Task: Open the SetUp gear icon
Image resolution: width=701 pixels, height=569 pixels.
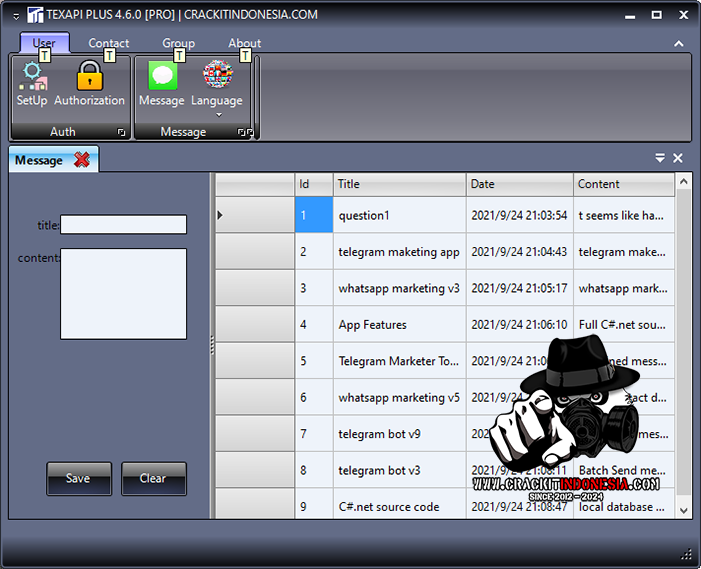Action: 32,77
